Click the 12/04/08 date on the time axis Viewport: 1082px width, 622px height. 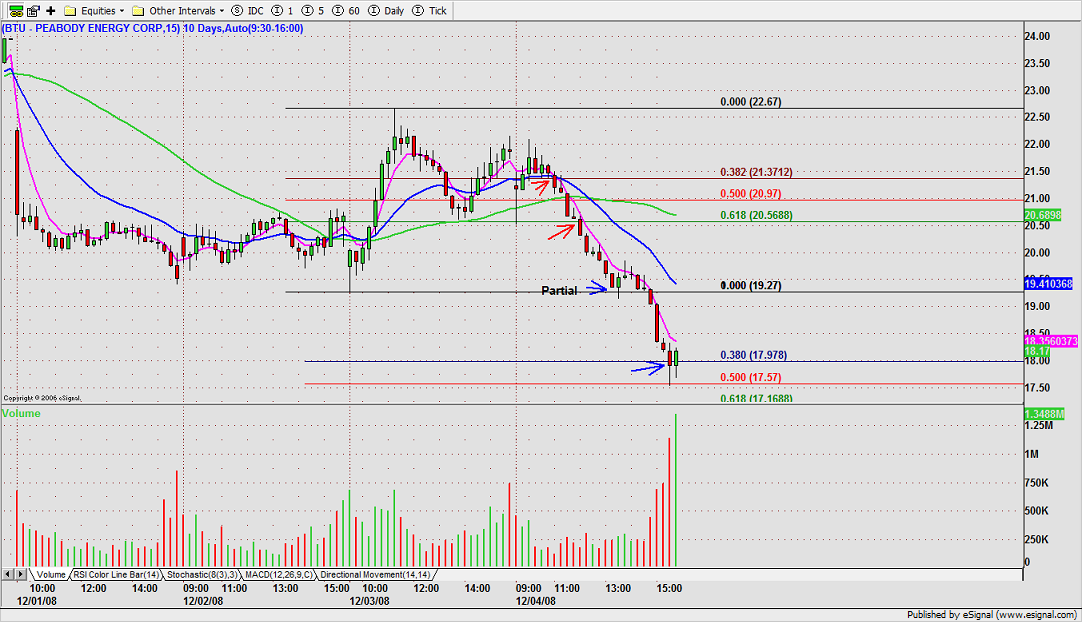point(536,601)
